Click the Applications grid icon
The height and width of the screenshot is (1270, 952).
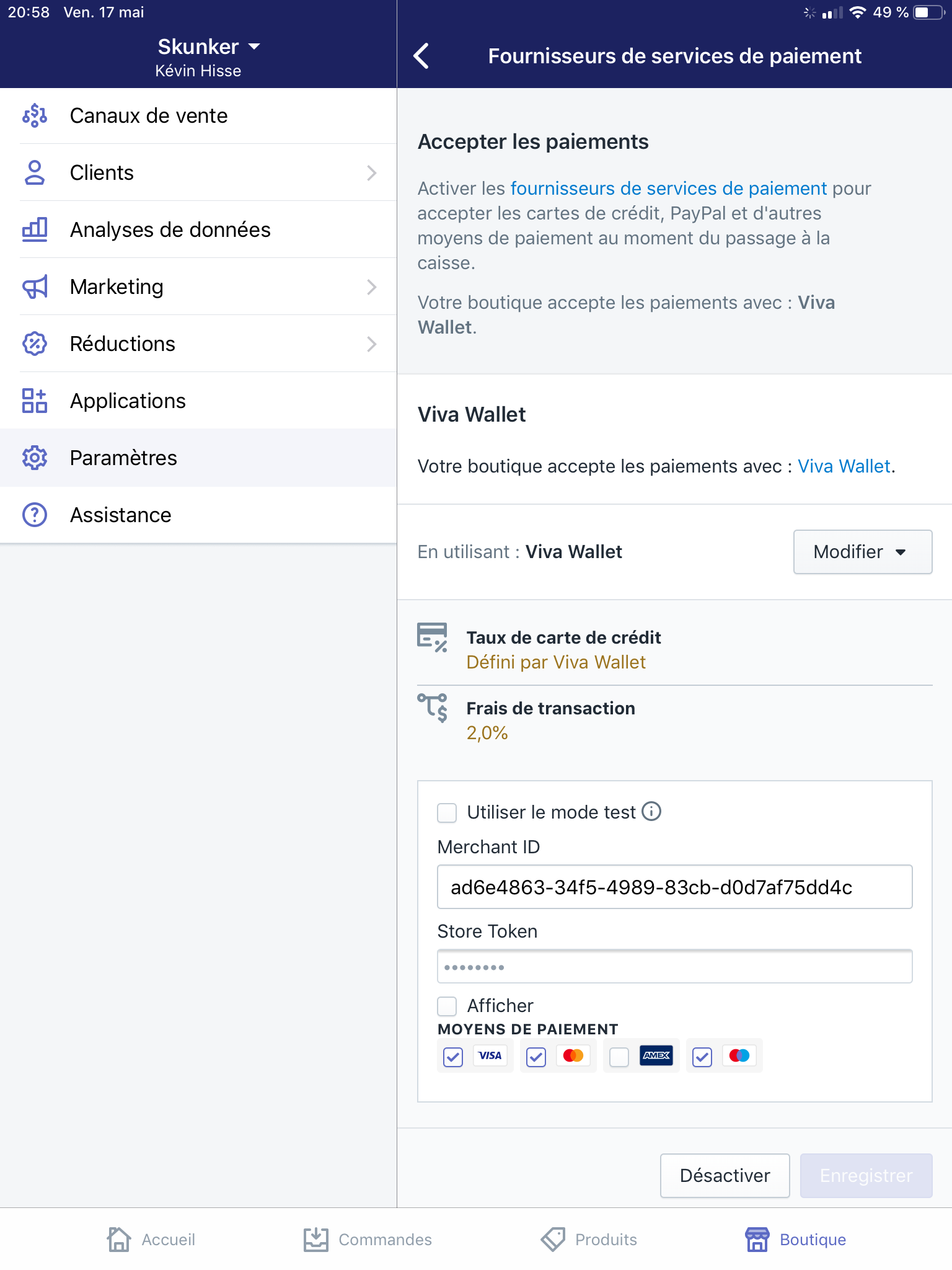pyautogui.click(x=35, y=401)
